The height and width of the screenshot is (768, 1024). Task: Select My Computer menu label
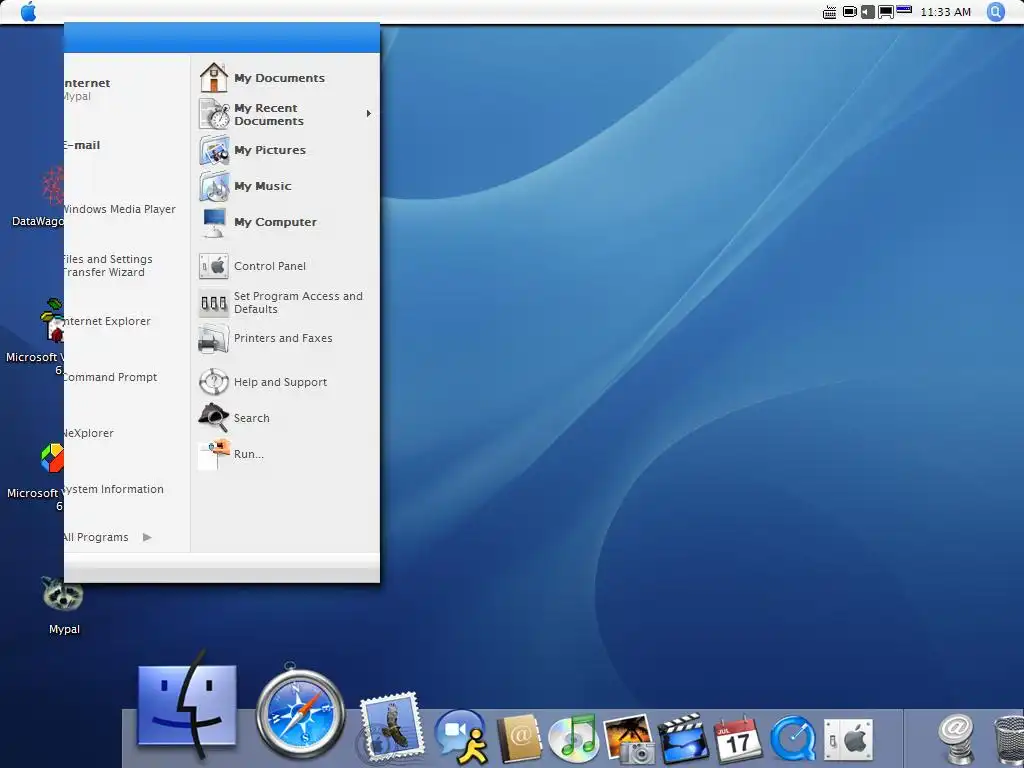(275, 222)
